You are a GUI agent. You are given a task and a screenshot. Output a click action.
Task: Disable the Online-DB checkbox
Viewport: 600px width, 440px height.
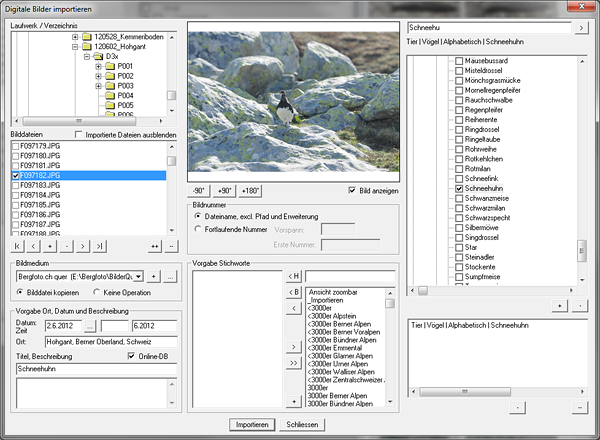[131, 354]
